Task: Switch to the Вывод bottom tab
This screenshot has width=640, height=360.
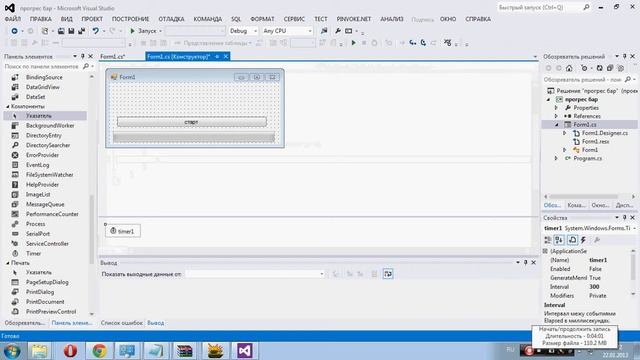Action: (156, 323)
